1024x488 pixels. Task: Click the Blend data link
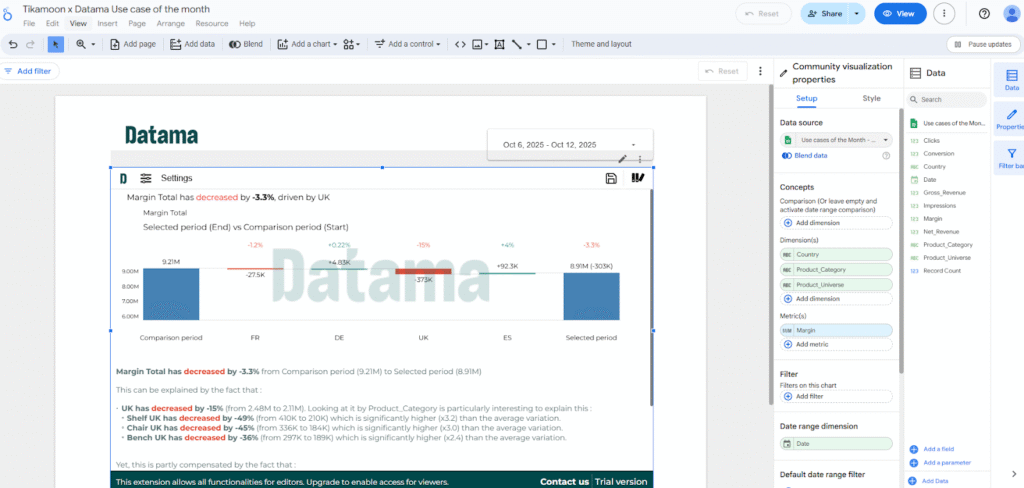pyautogui.click(x=805, y=155)
